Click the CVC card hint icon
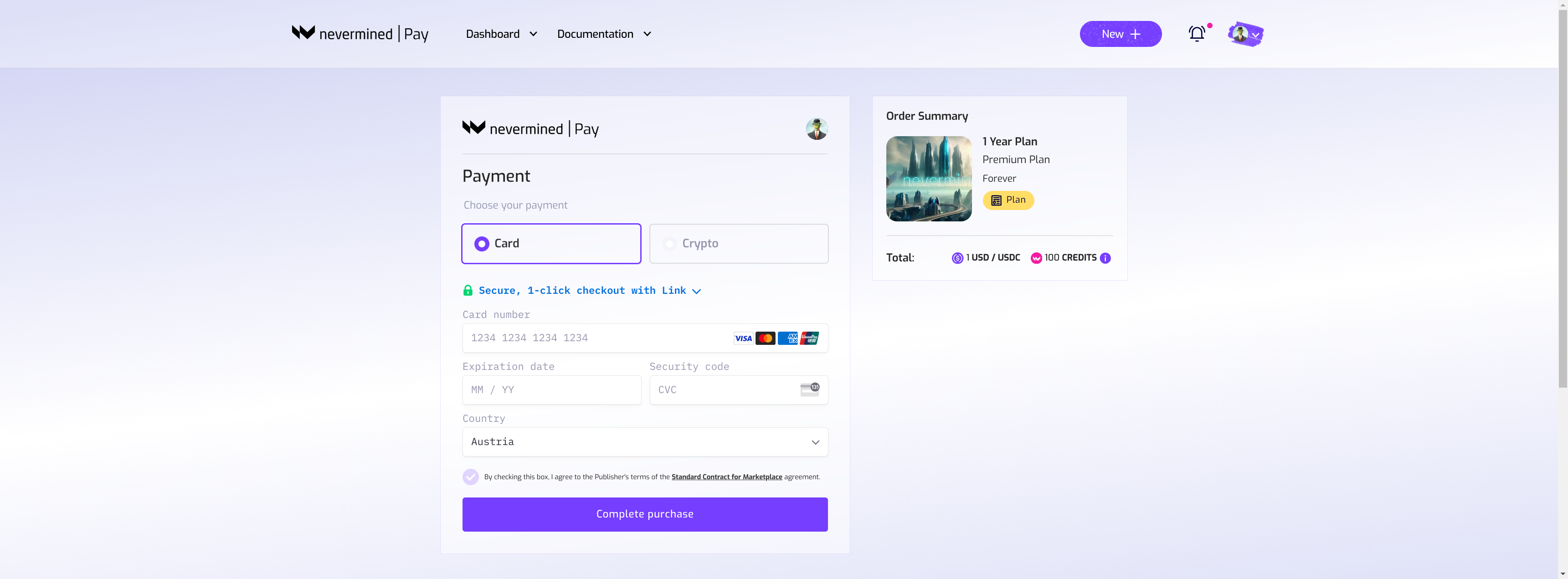This screenshot has height=579, width=1568. (809, 389)
